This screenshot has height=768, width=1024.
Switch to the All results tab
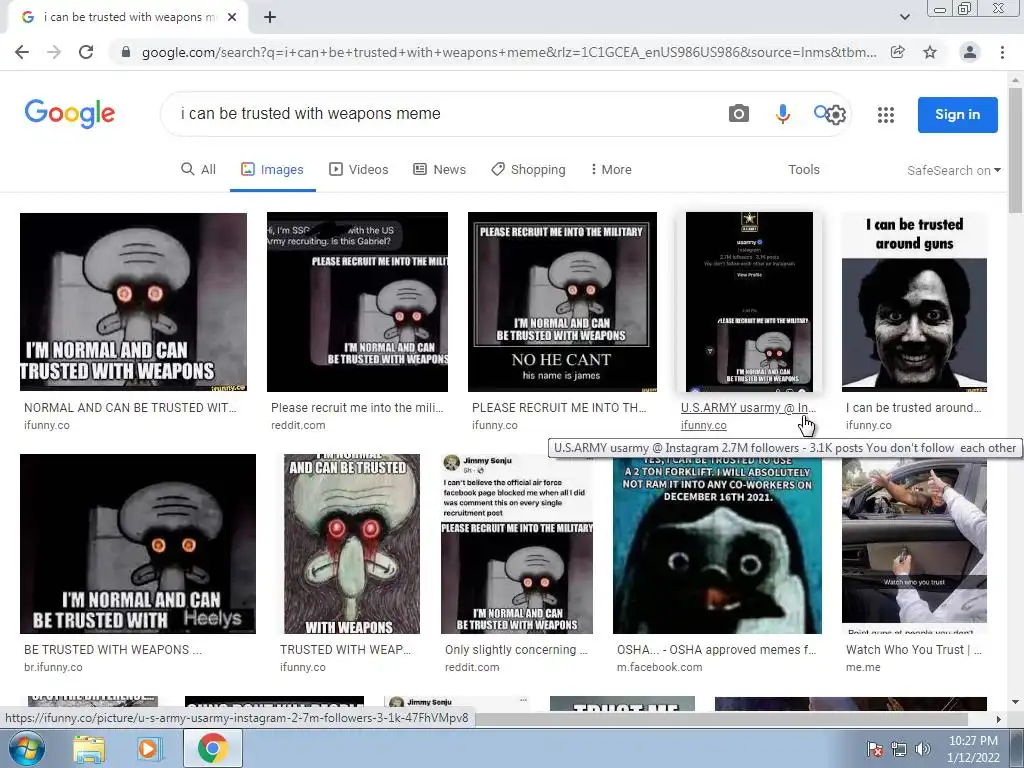coord(199,170)
